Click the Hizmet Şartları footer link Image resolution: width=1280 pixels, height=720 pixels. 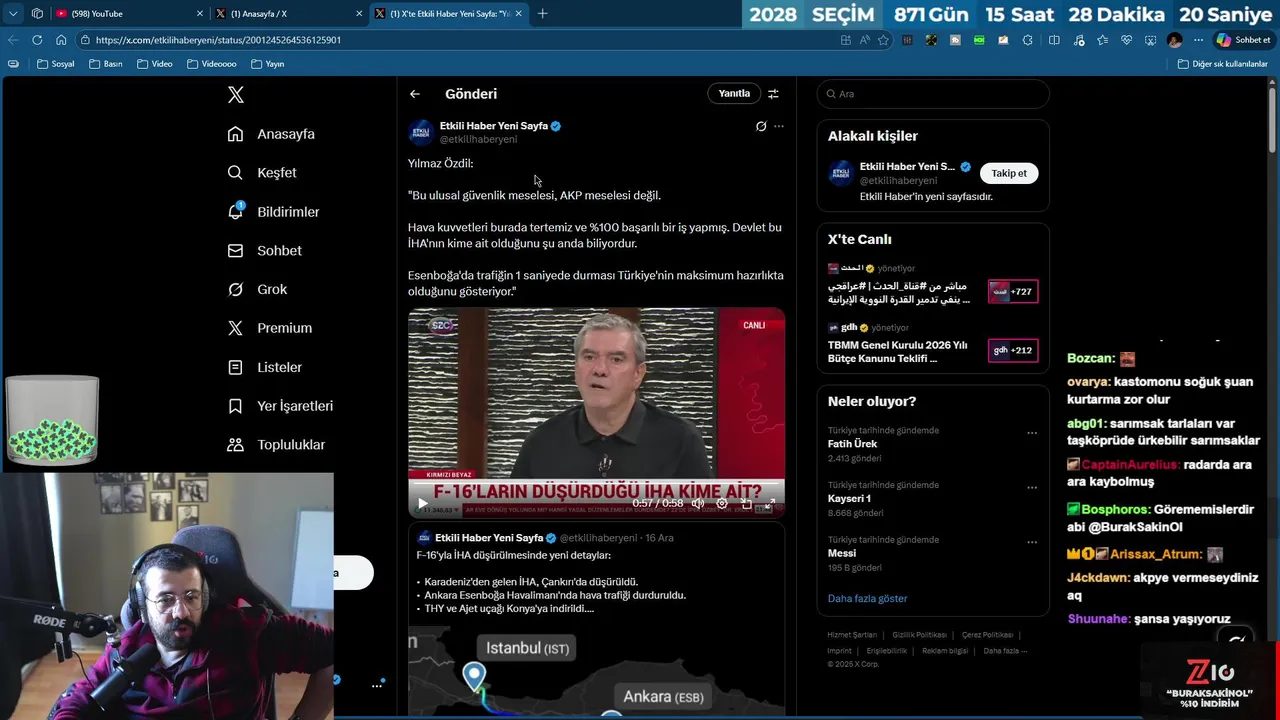(852, 635)
